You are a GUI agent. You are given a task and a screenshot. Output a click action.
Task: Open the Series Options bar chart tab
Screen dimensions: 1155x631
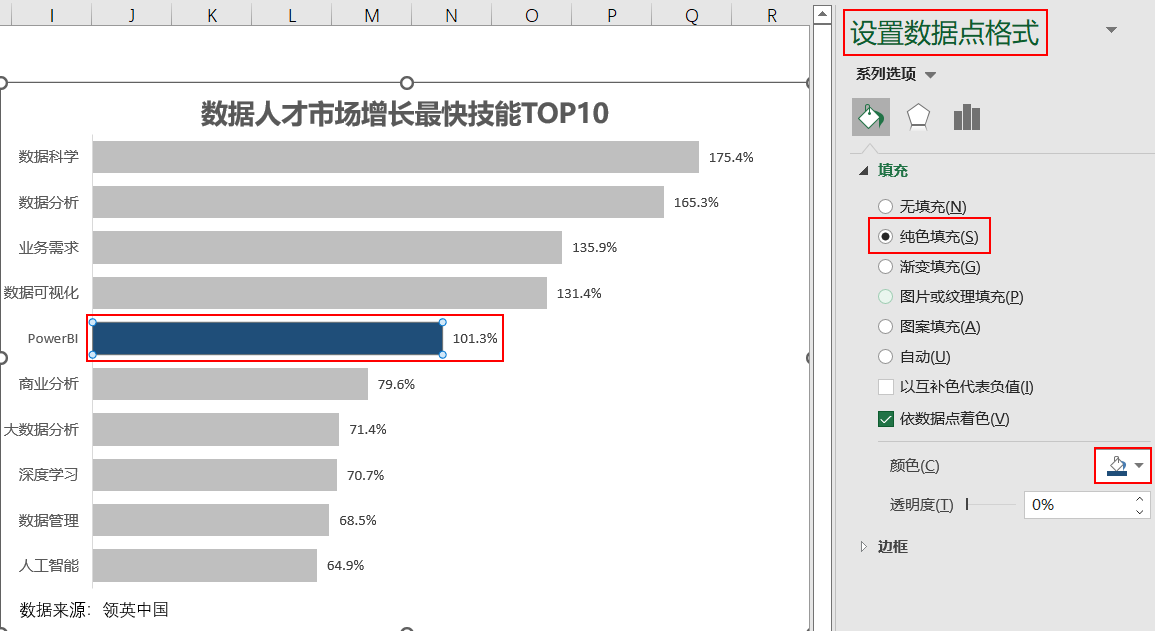tap(966, 117)
